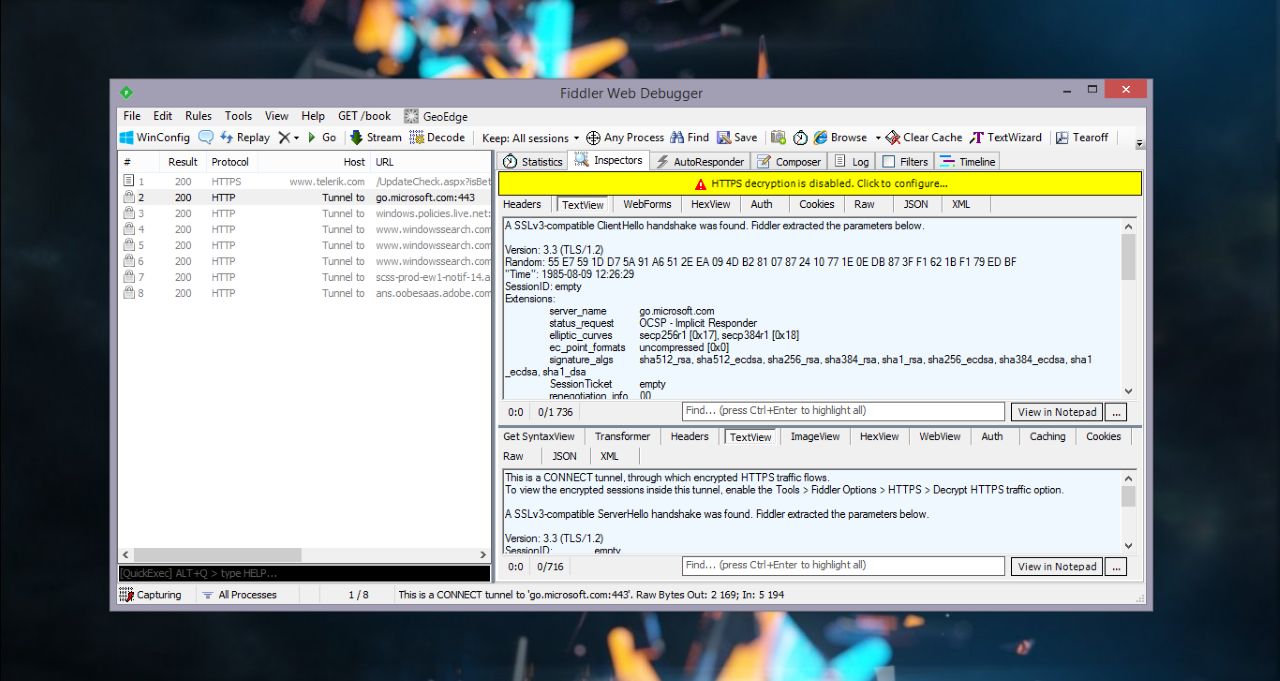Click session list scroll right arrow
Image resolution: width=1280 pixels, height=681 pixels.
pyautogui.click(x=484, y=555)
